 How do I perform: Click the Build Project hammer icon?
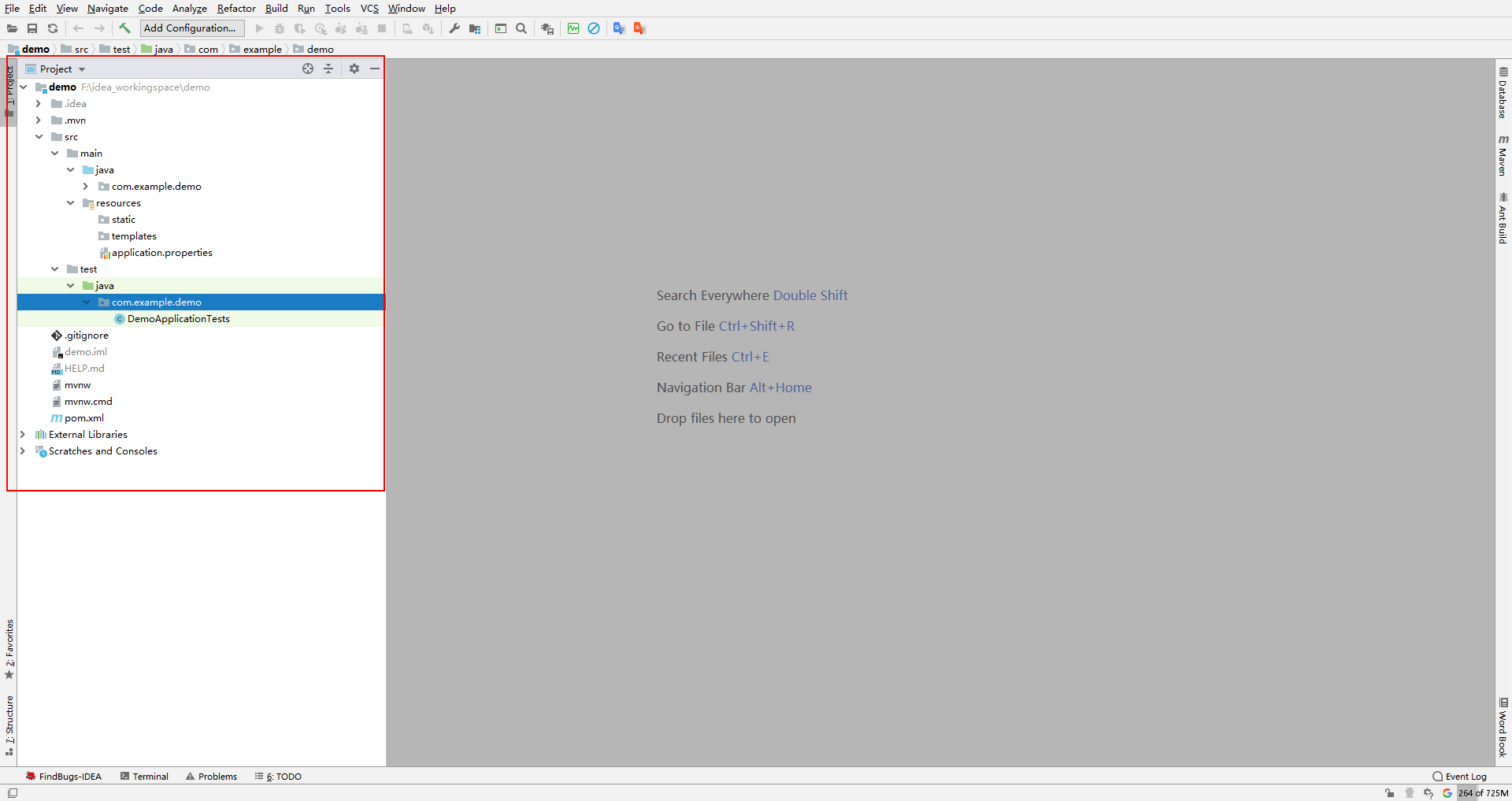coord(124,28)
